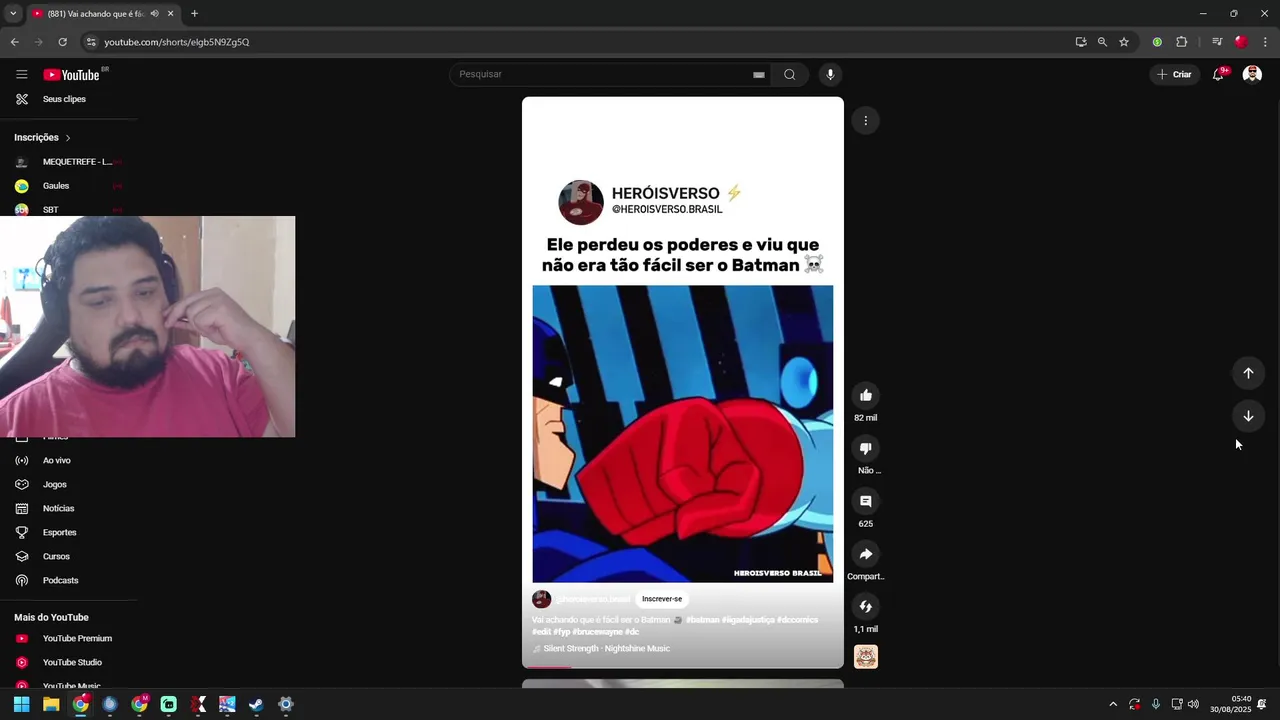Open File Explorer from the taskbar
1280x720 pixels.
51,704
